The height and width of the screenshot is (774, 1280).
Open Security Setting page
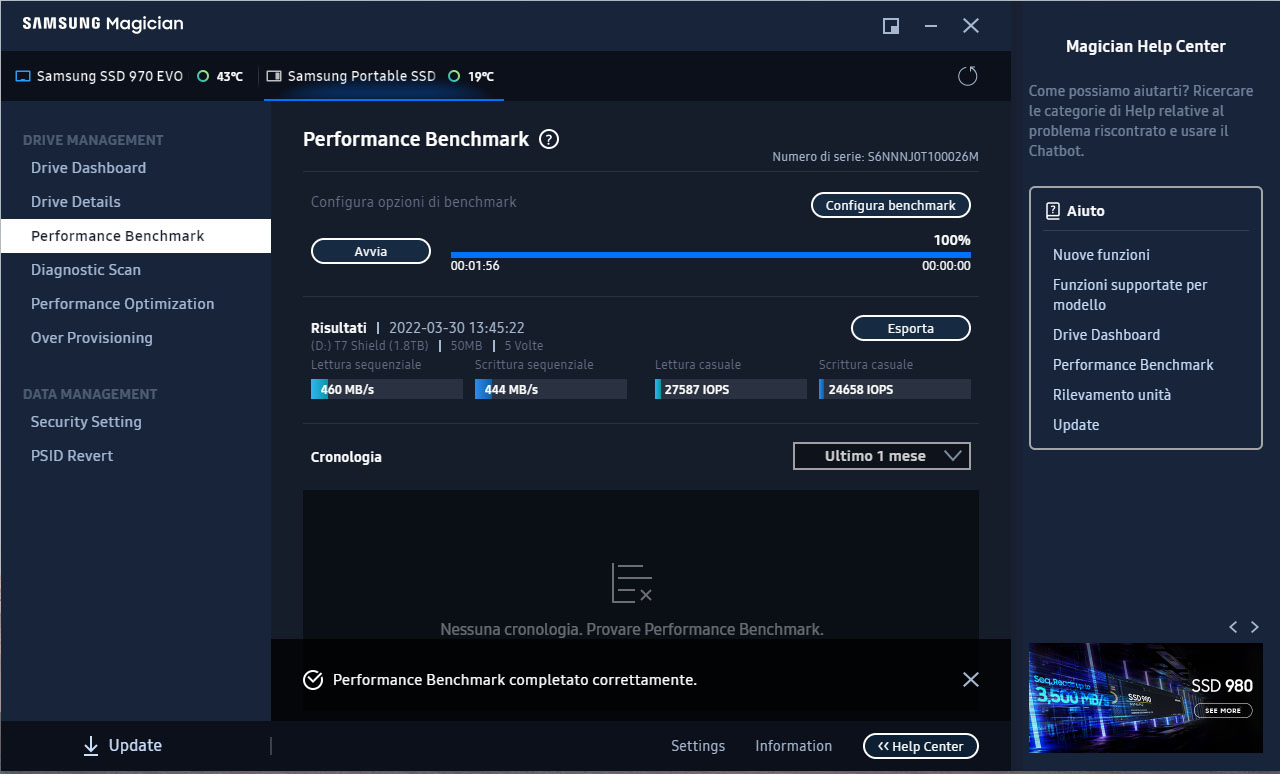(135, 422)
